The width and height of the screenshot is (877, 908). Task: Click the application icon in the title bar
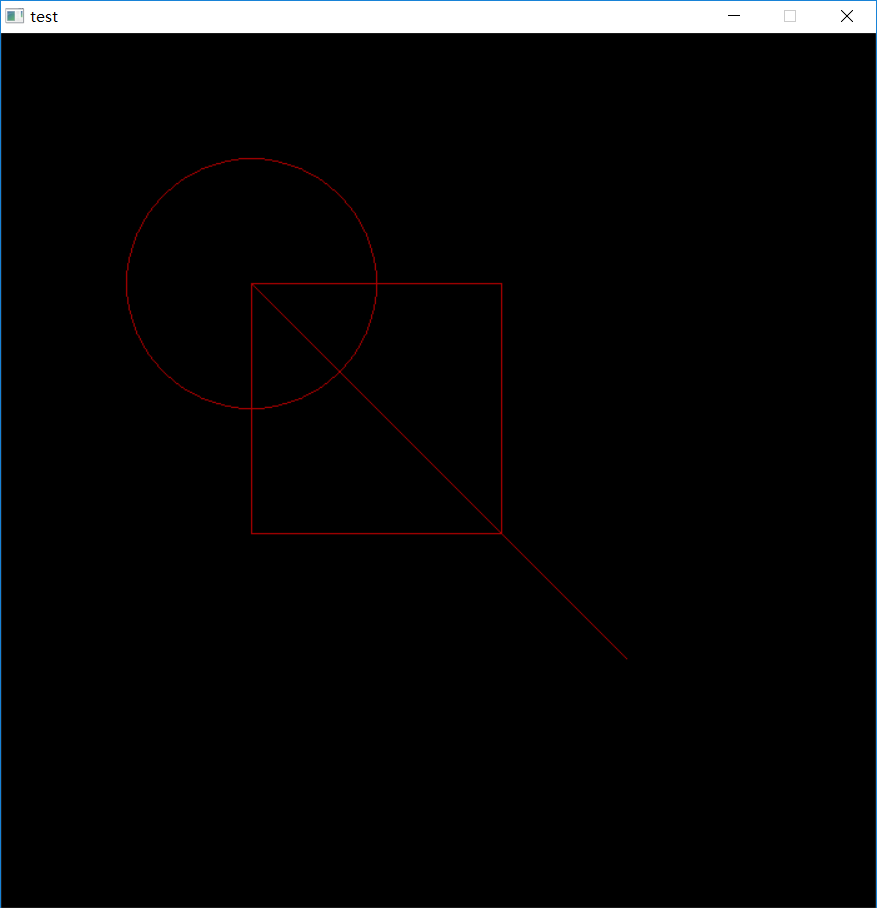point(13,16)
